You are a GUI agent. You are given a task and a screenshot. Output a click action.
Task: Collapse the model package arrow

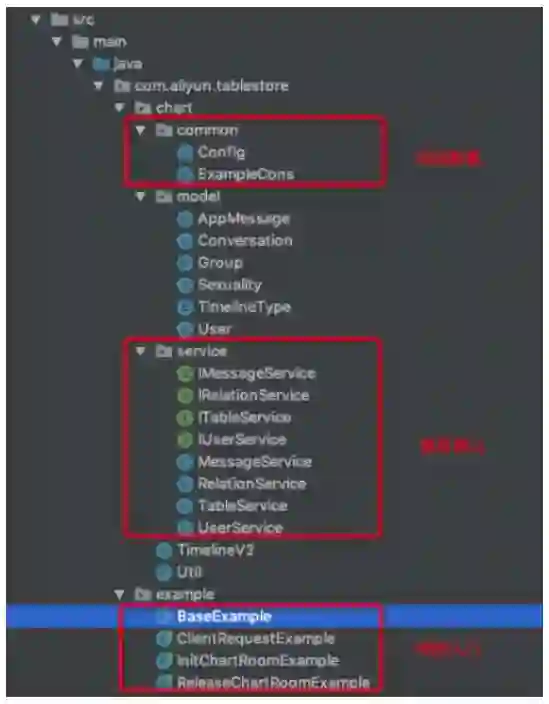coord(141,196)
